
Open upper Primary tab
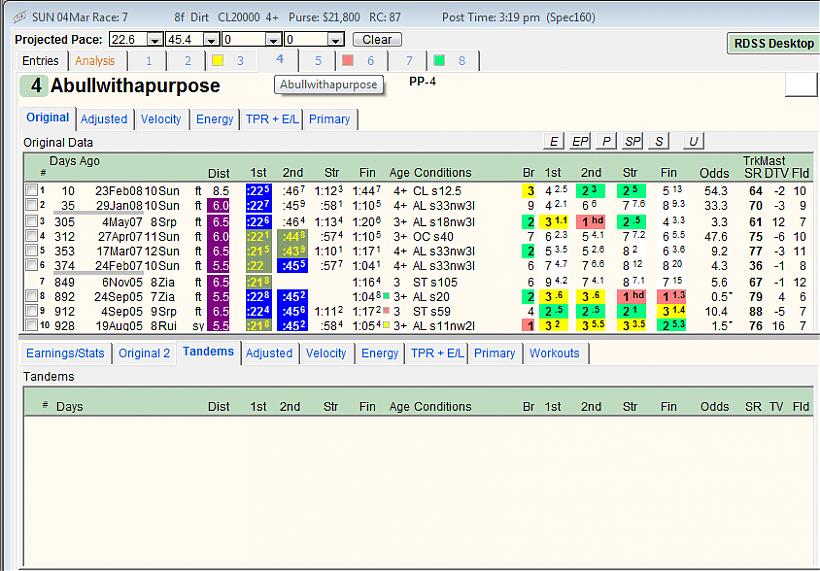[329, 119]
